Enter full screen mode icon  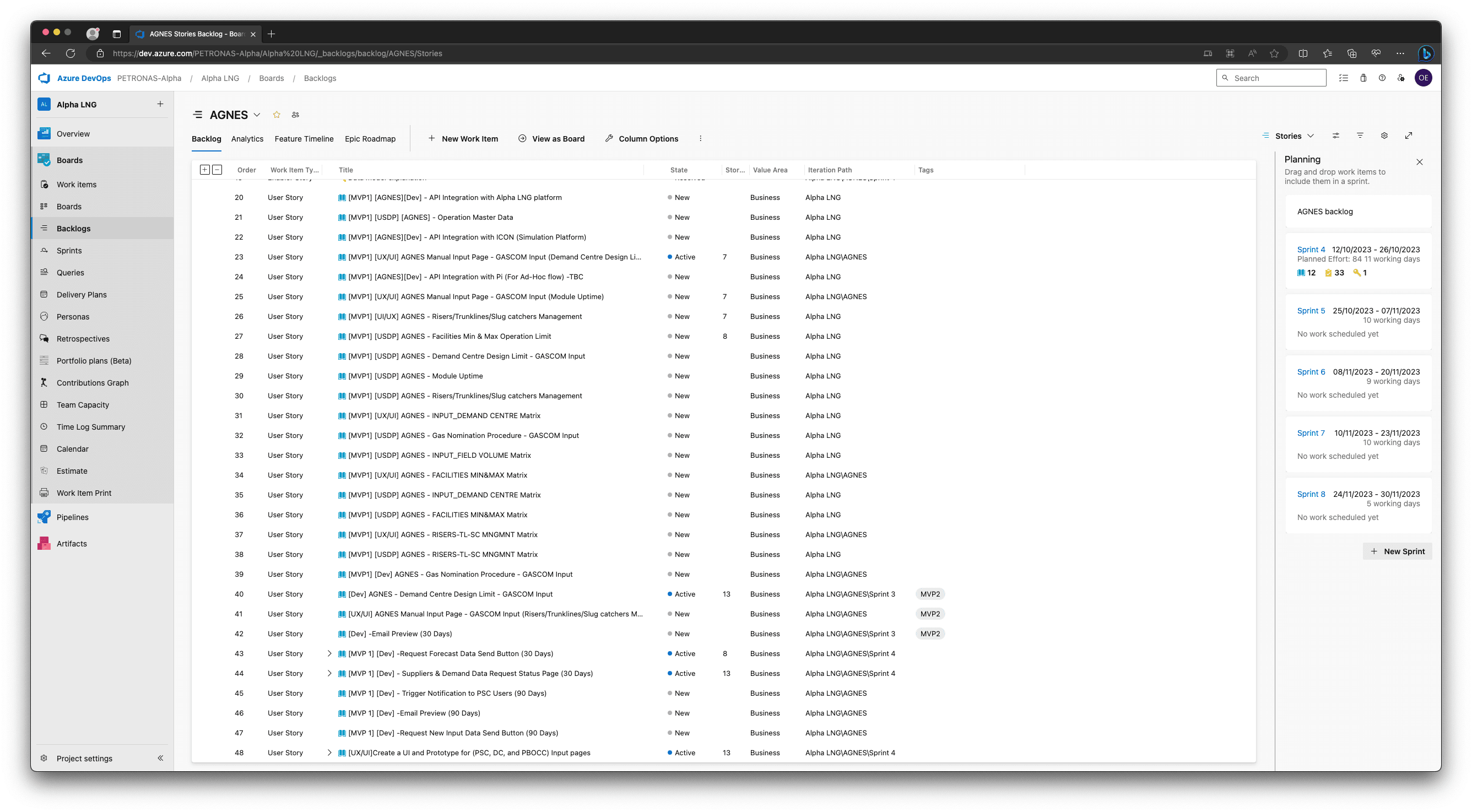coord(1409,136)
